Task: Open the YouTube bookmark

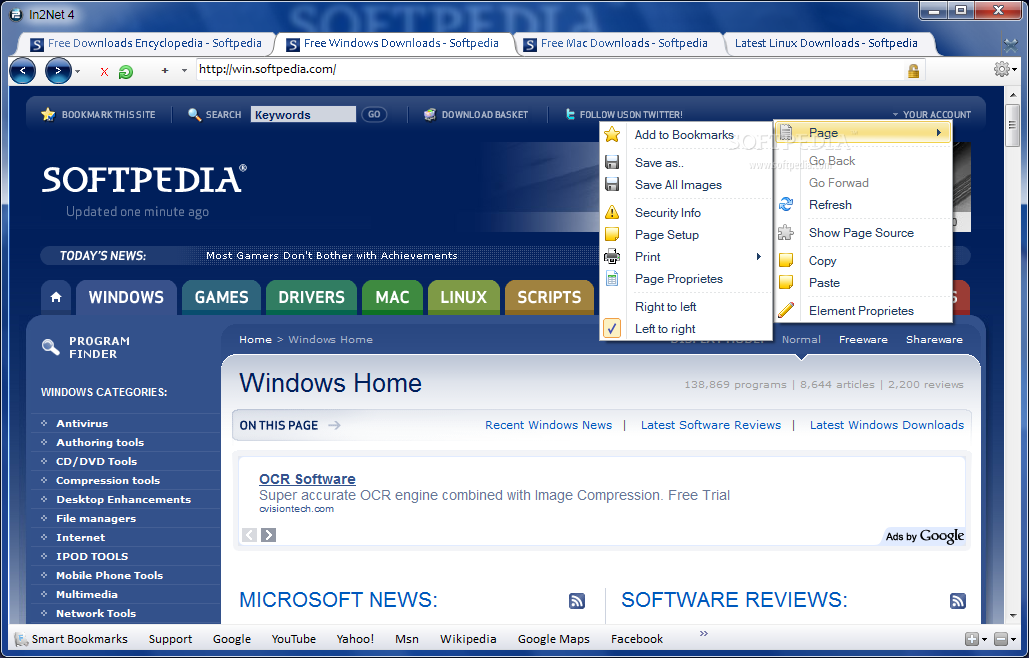Action: (293, 639)
